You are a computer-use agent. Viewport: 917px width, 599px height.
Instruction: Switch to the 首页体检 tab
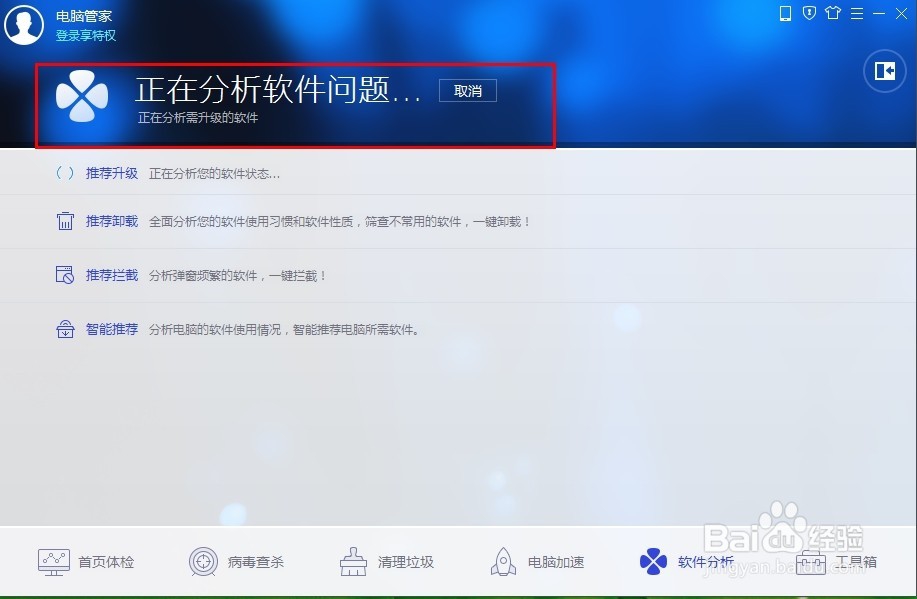(106, 562)
